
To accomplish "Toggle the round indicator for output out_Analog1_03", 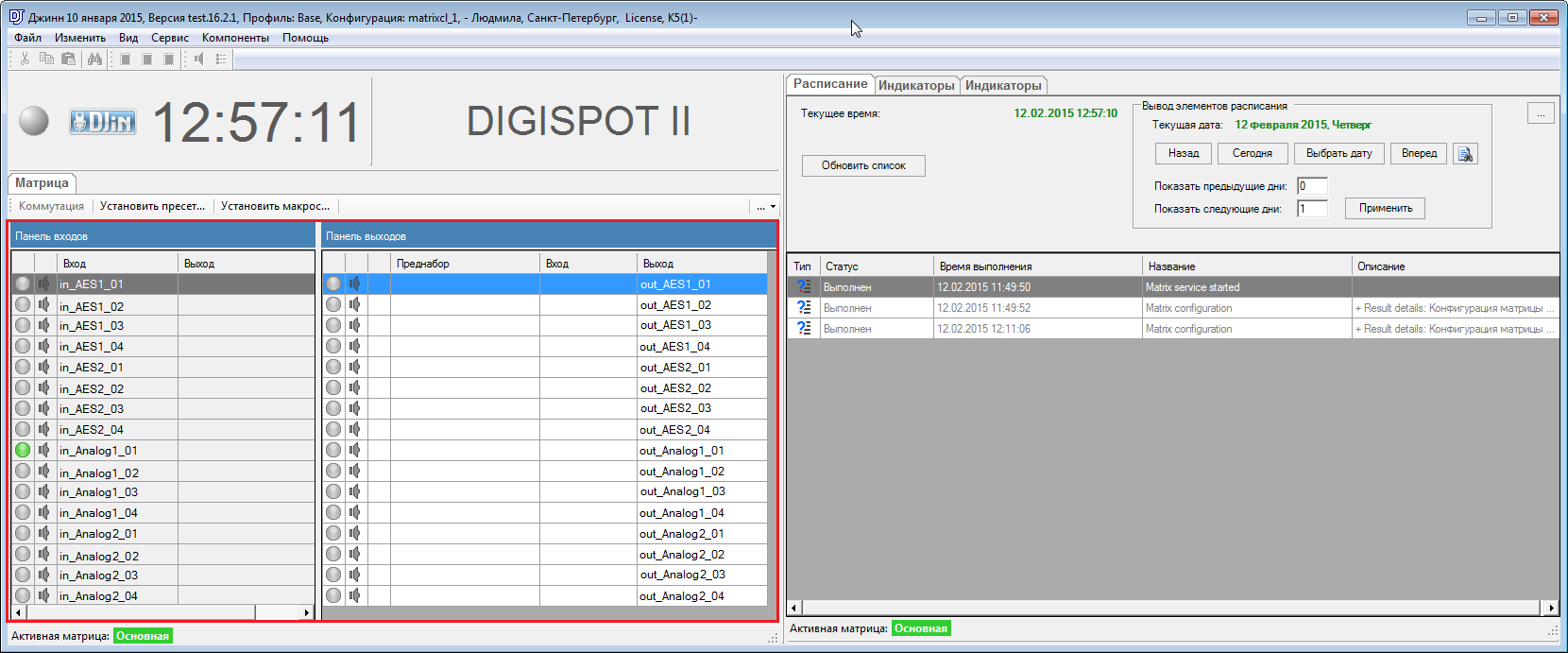I will point(333,491).
